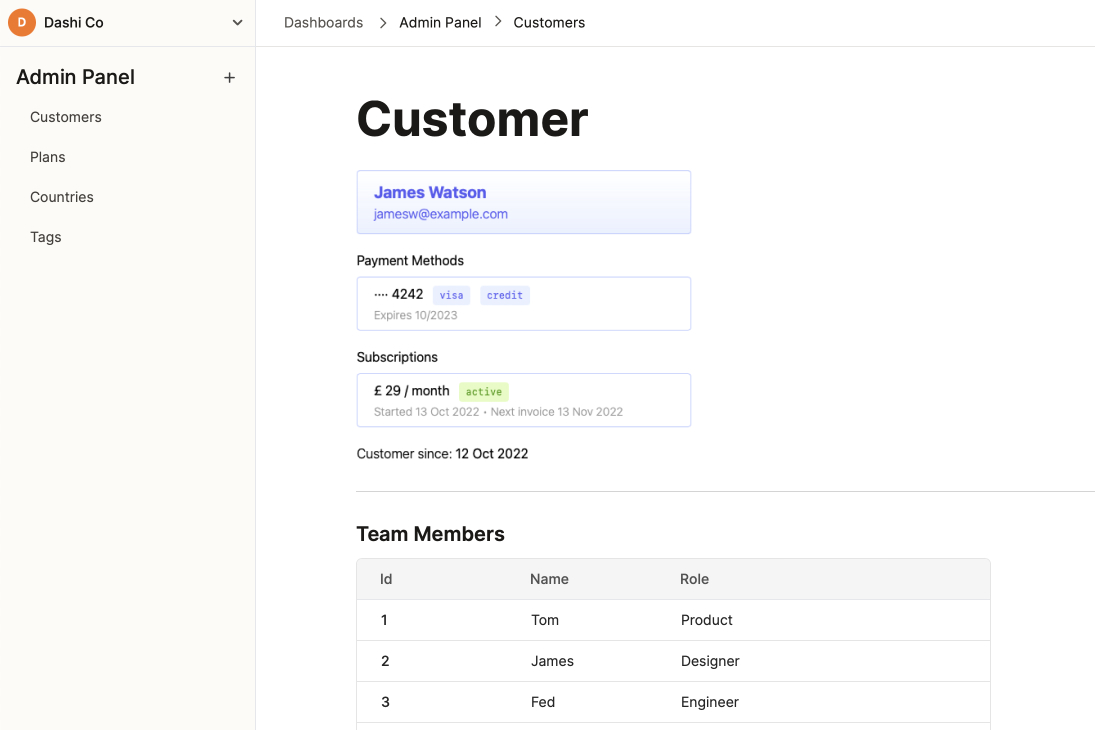
Task: Click the Product role cell
Action: pyautogui.click(x=707, y=620)
